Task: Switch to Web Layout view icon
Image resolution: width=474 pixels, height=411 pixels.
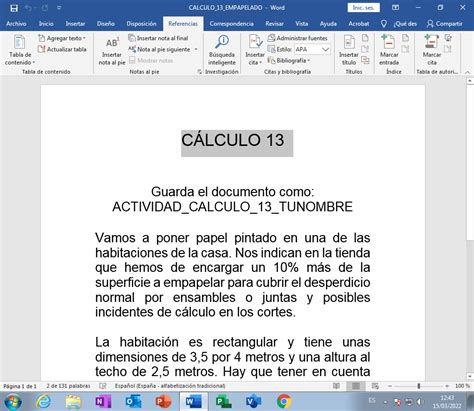Action: click(x=375, y=386)
